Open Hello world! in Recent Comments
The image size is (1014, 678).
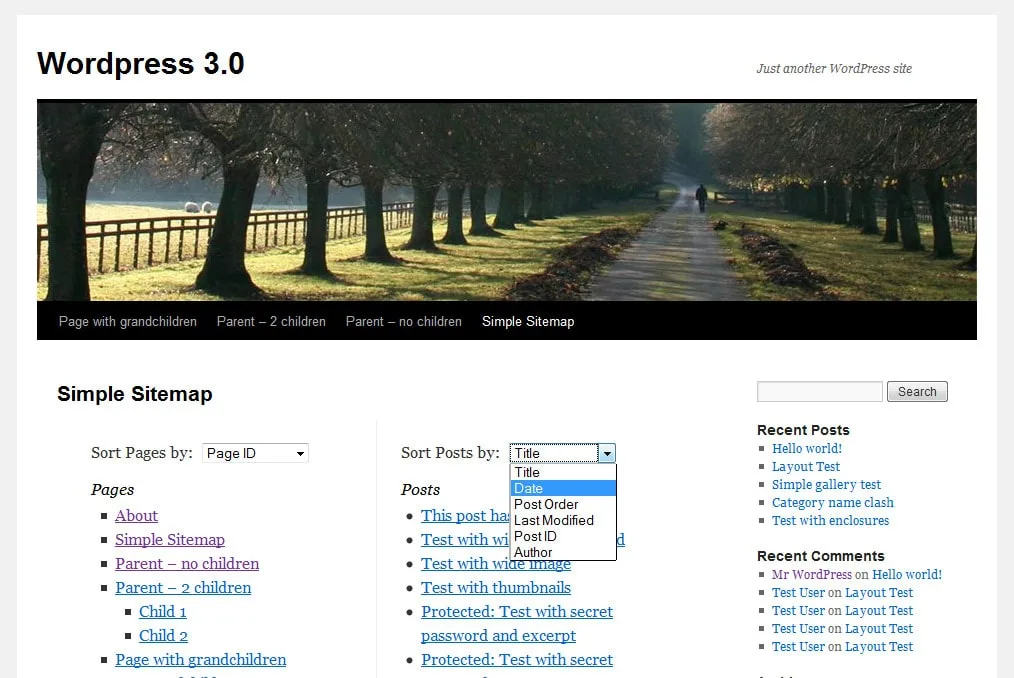907,574
